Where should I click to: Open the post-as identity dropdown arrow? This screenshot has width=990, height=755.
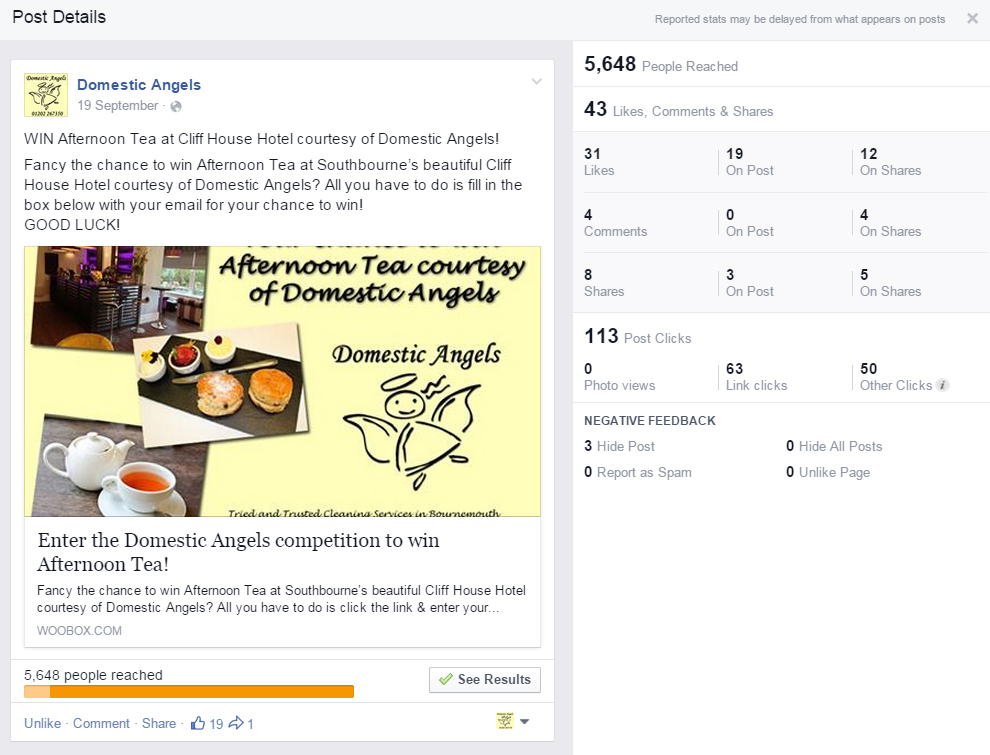(525, 722)
